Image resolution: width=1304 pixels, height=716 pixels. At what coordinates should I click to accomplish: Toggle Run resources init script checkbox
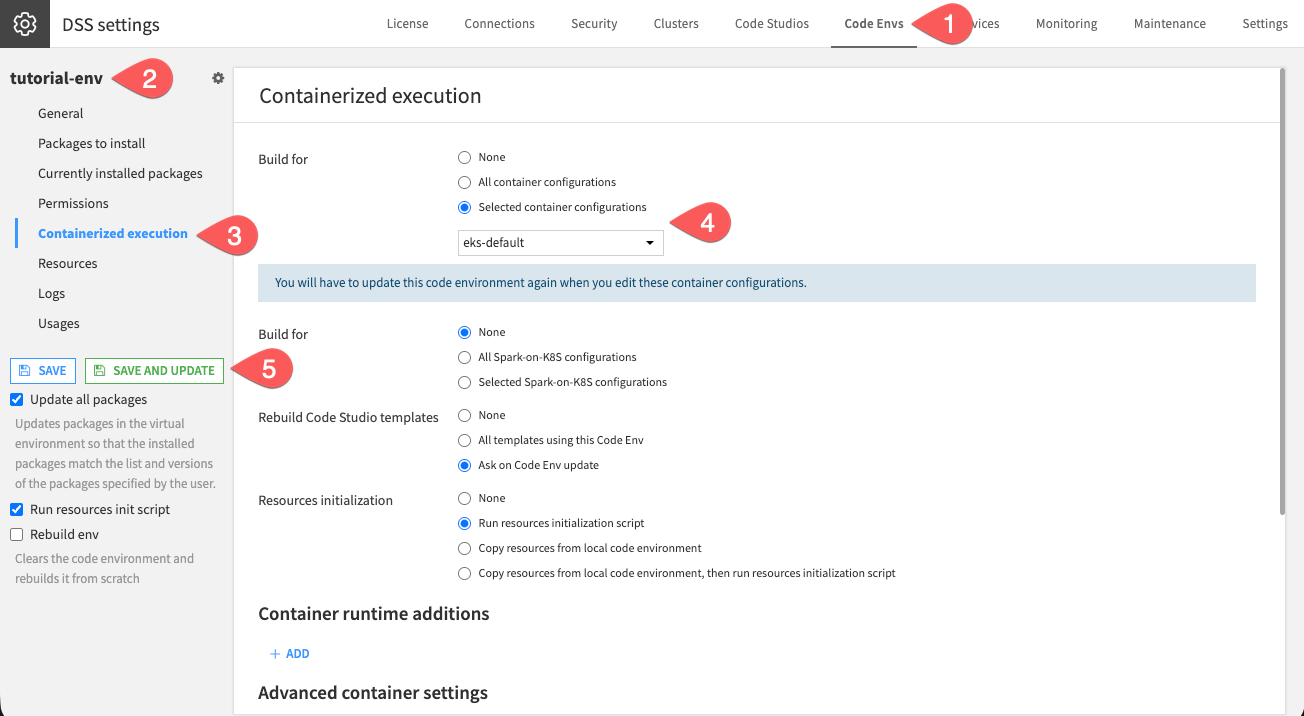point(17,509)
